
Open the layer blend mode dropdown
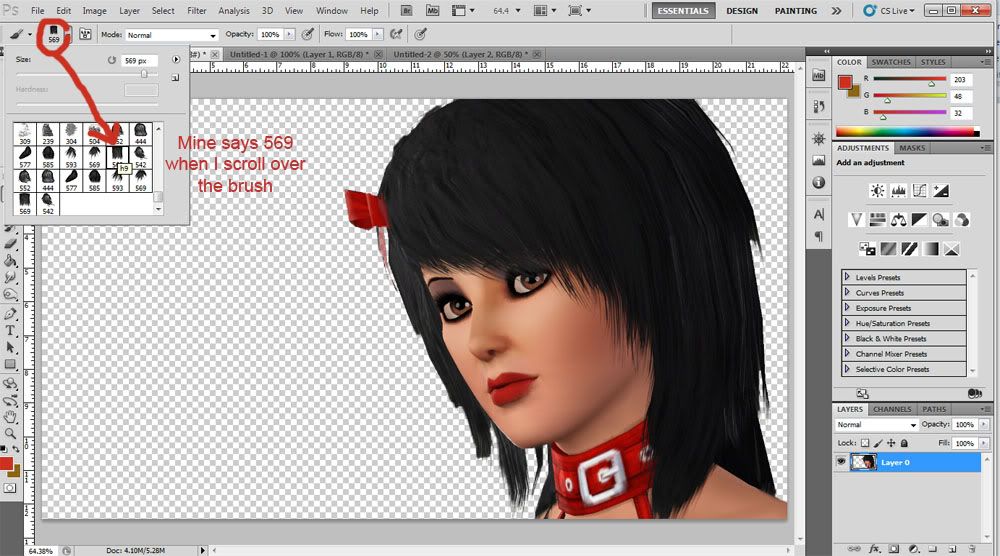point(876,425)
